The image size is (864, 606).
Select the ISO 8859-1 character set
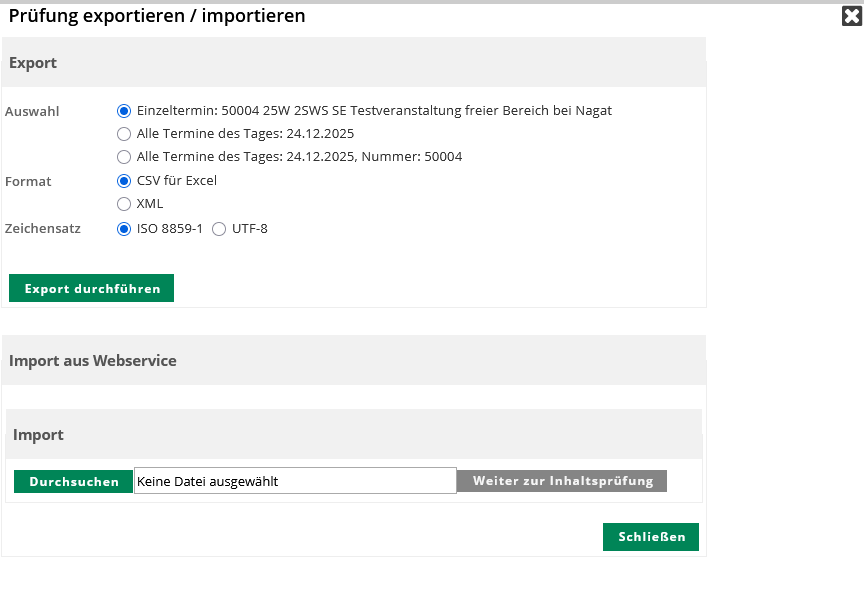pos(124,229)
